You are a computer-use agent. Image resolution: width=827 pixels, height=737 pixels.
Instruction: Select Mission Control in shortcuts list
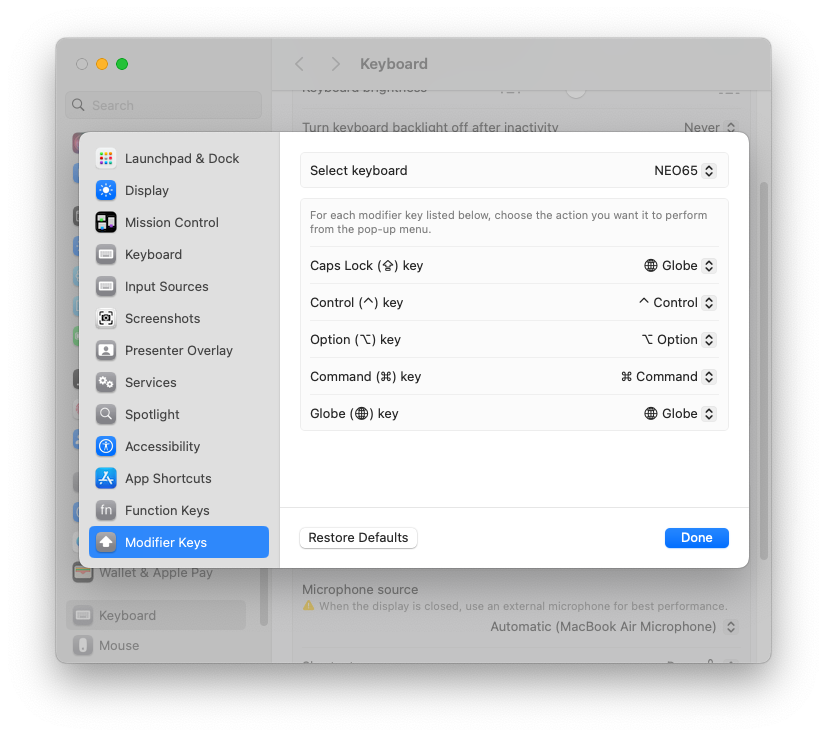point(179,222)
